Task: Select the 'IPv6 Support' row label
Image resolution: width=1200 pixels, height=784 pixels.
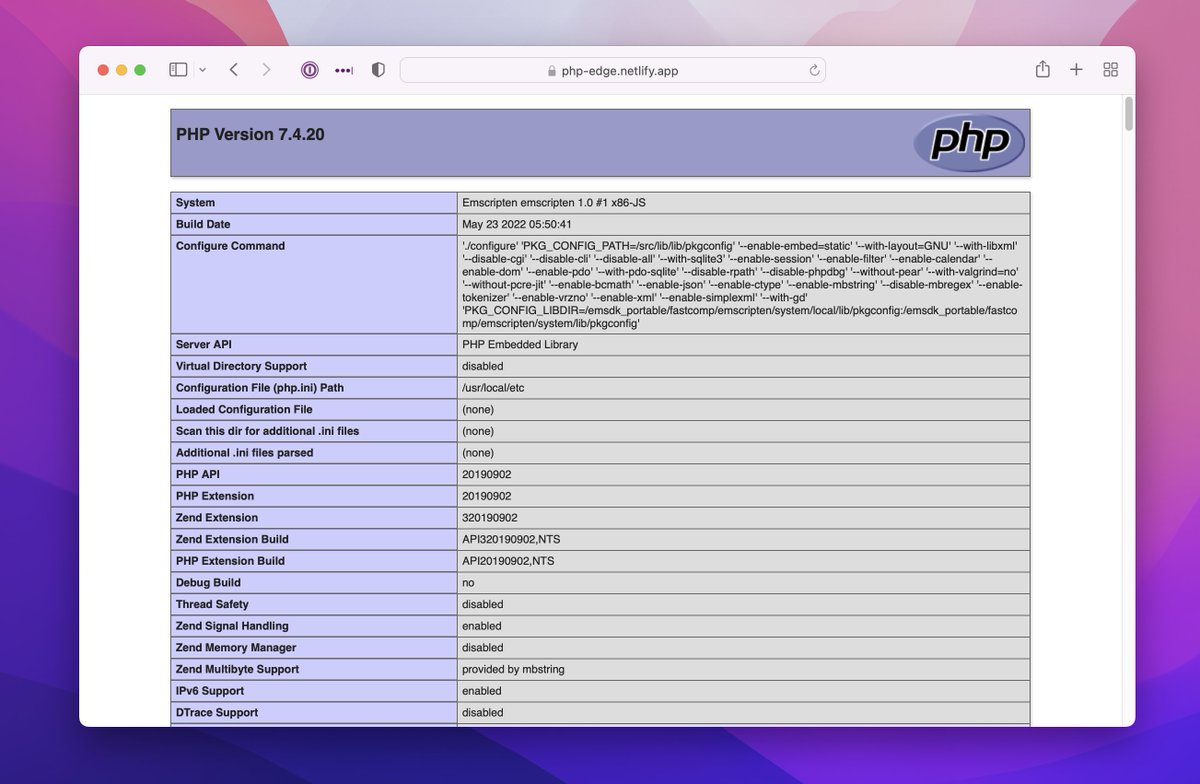Action: pyautogui.click(x=210, y=691)
